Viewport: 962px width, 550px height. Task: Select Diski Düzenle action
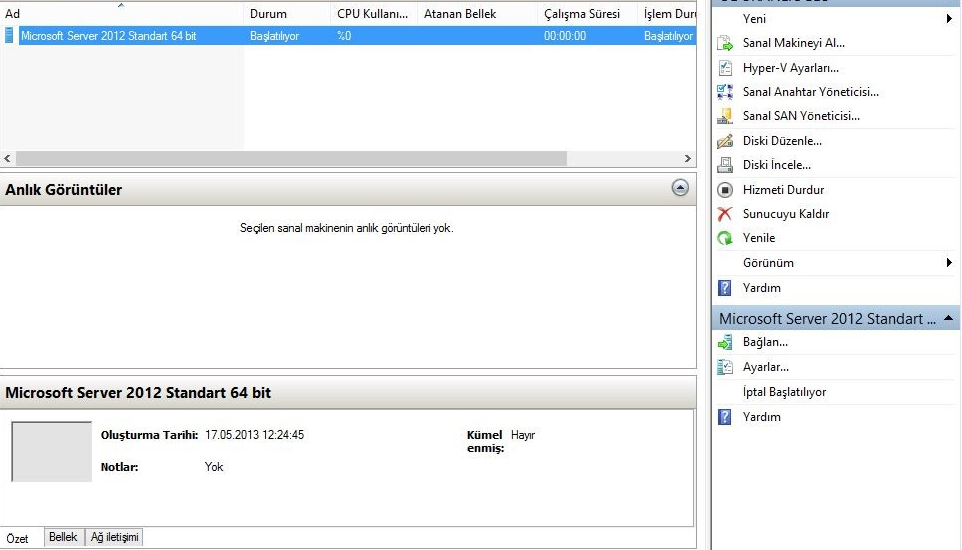pyautogui.click(x=782, y=141)
